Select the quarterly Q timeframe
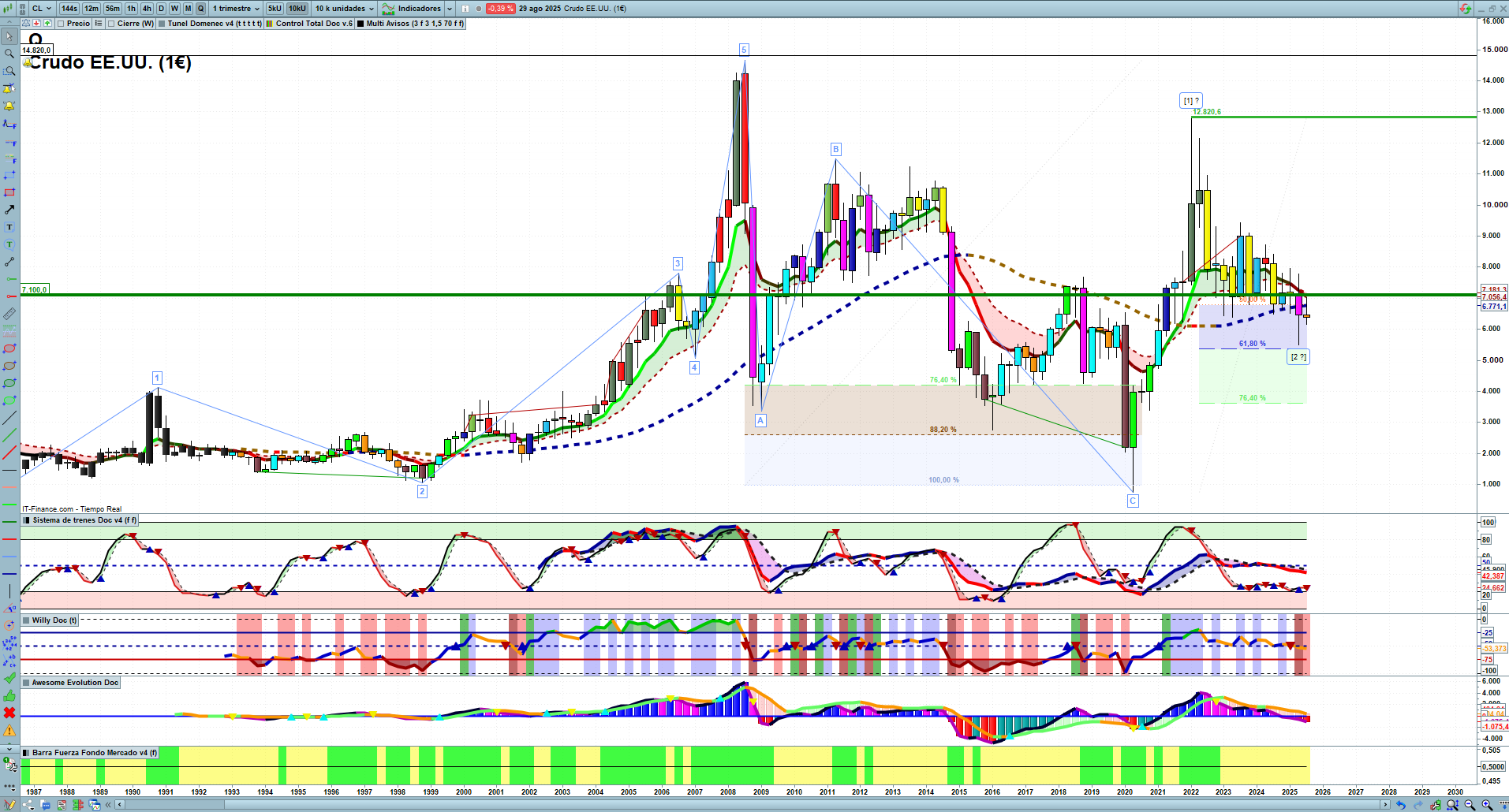 pos(201,9)
